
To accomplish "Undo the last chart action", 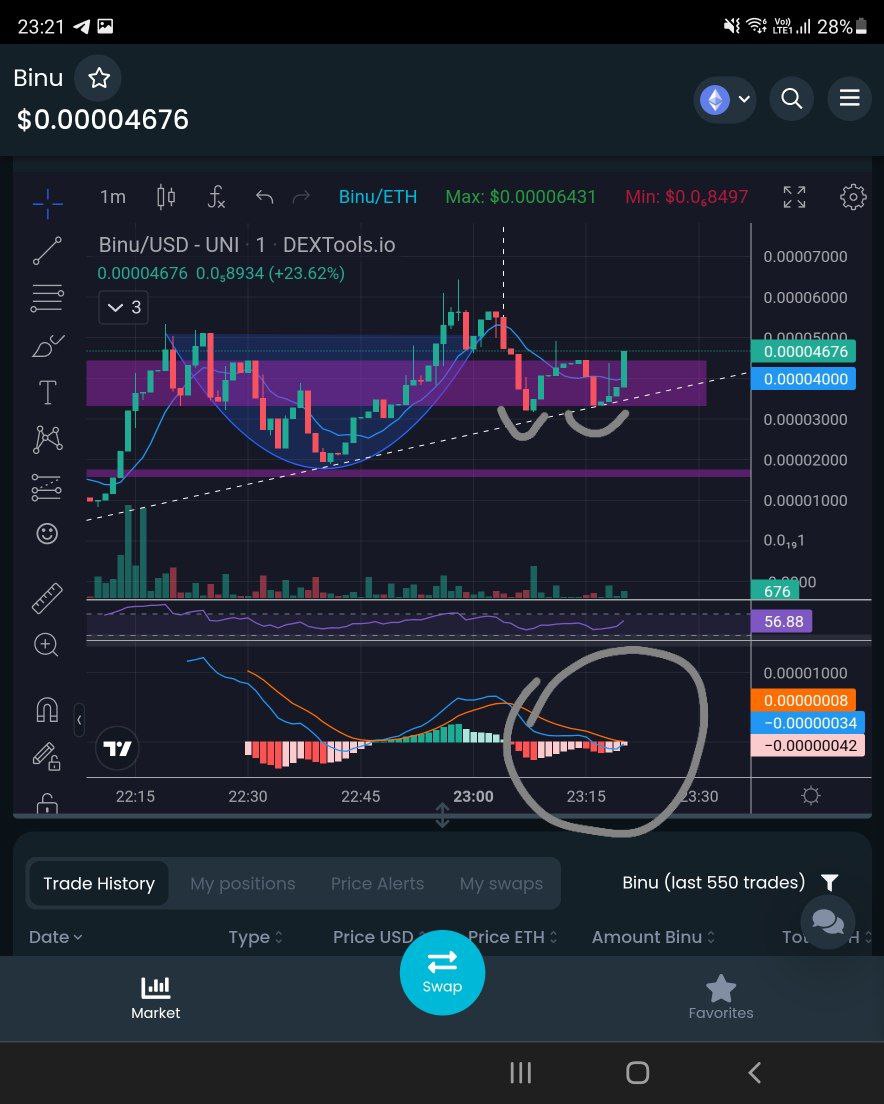I will point(265,197).
